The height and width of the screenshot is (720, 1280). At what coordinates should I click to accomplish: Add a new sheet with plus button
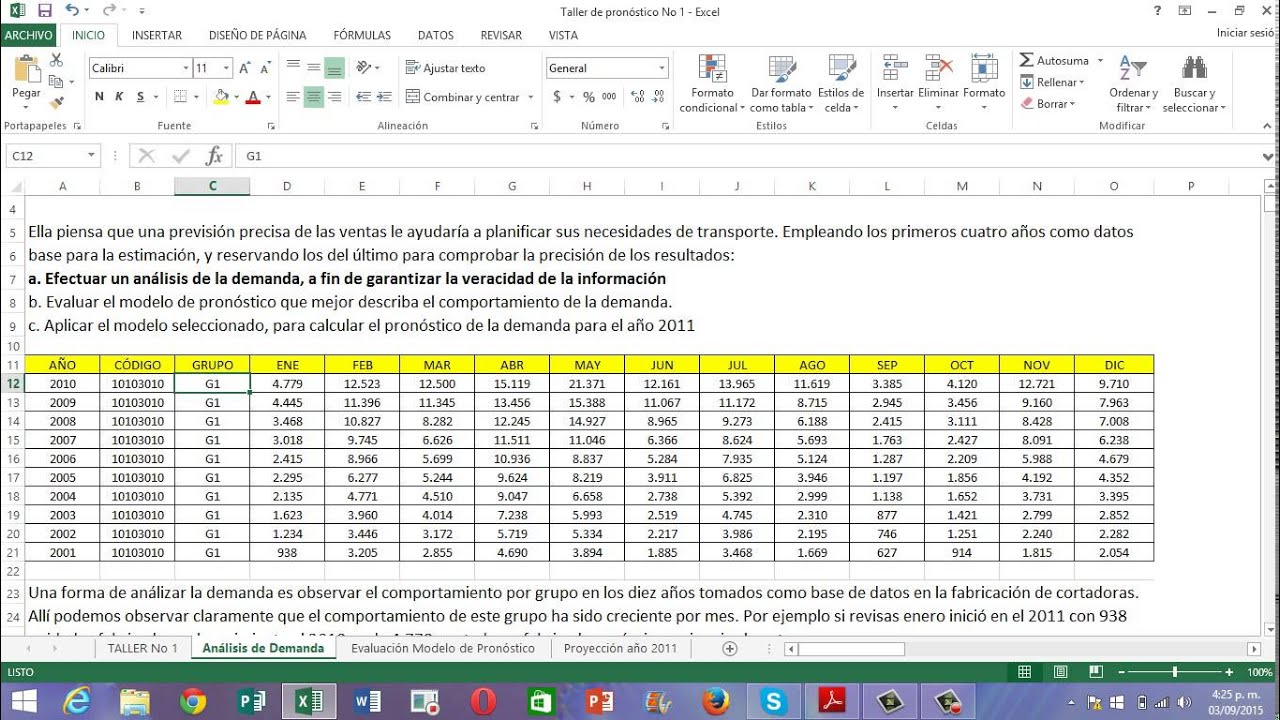click(x=729, y=648)
